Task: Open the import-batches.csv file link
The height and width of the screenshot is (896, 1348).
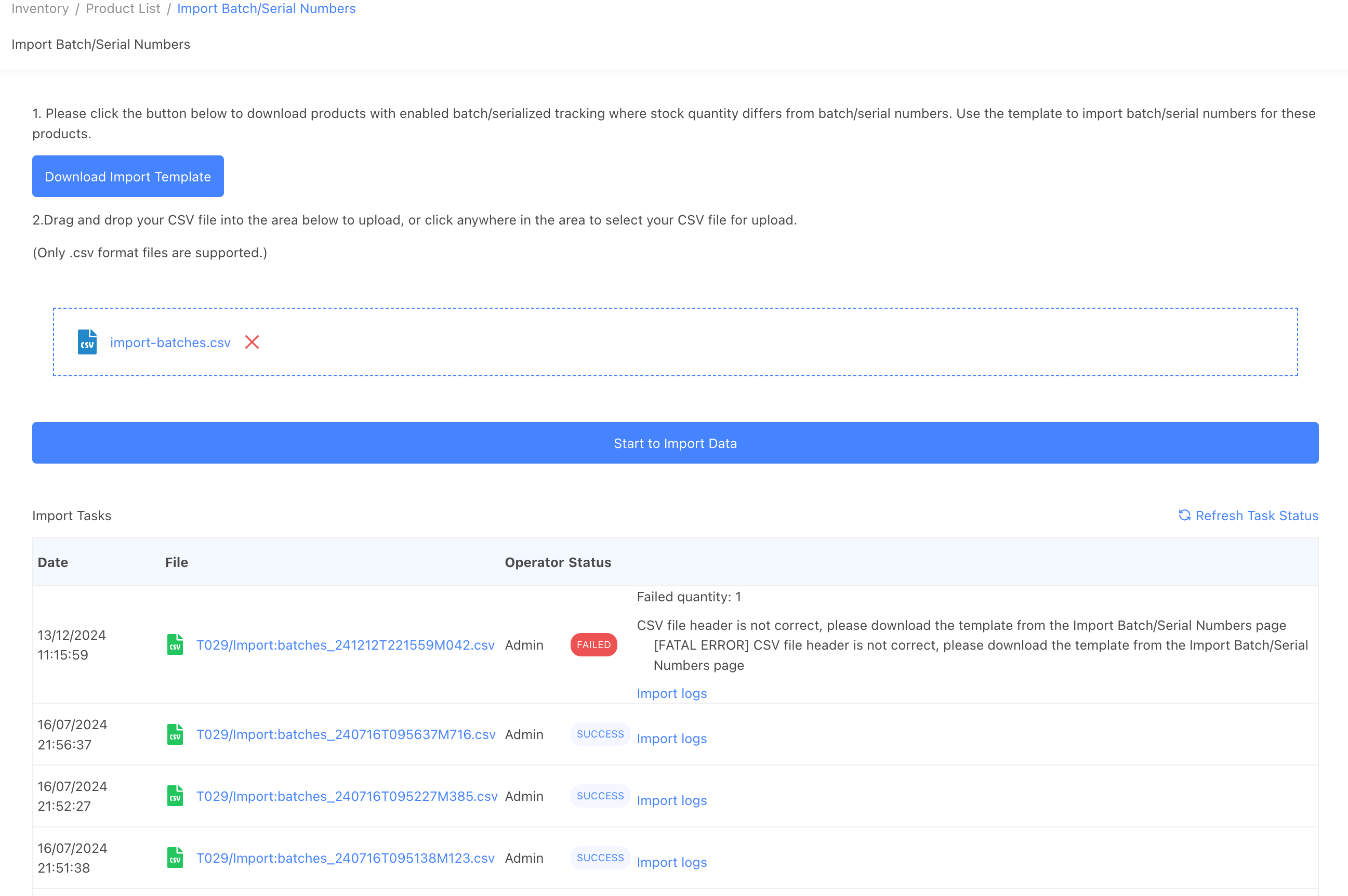Action: click(x=170, y=342)
